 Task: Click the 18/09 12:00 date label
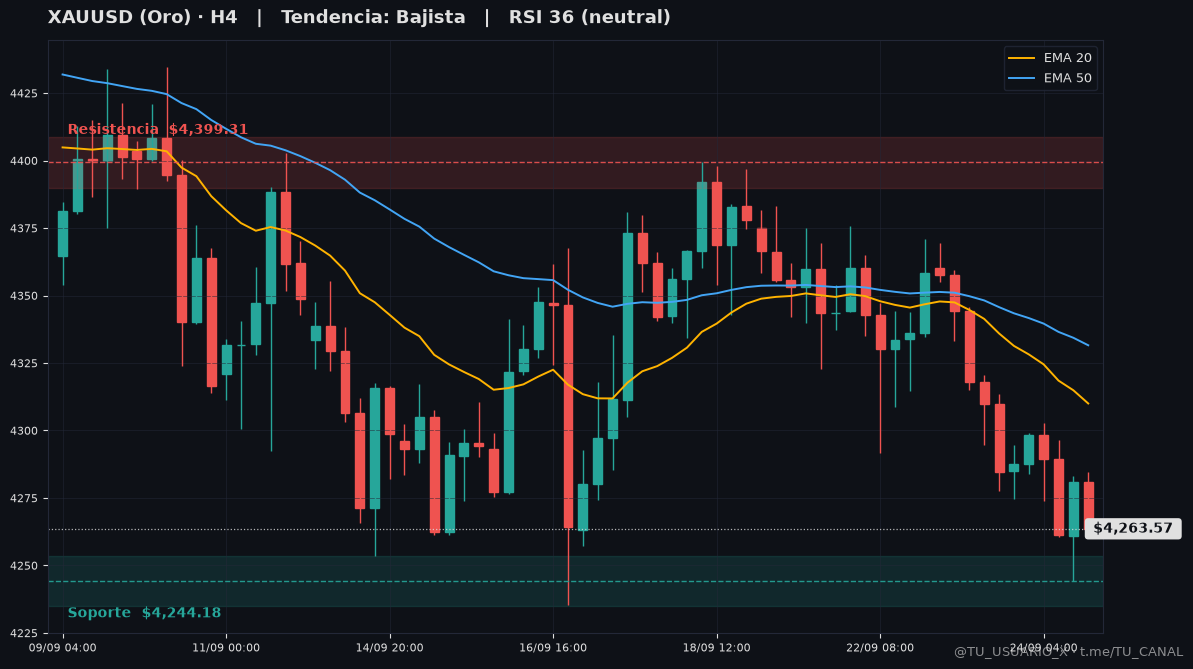[x=717, y=648]
